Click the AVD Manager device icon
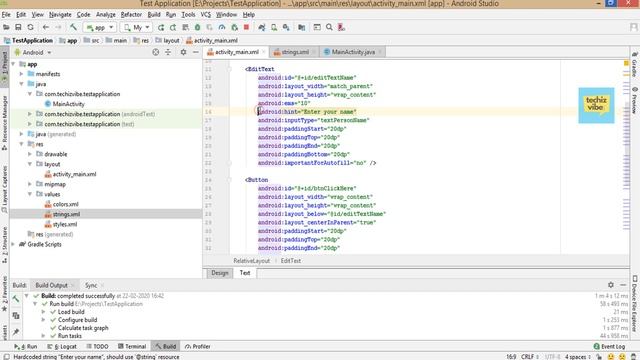 tap(274, 27)
